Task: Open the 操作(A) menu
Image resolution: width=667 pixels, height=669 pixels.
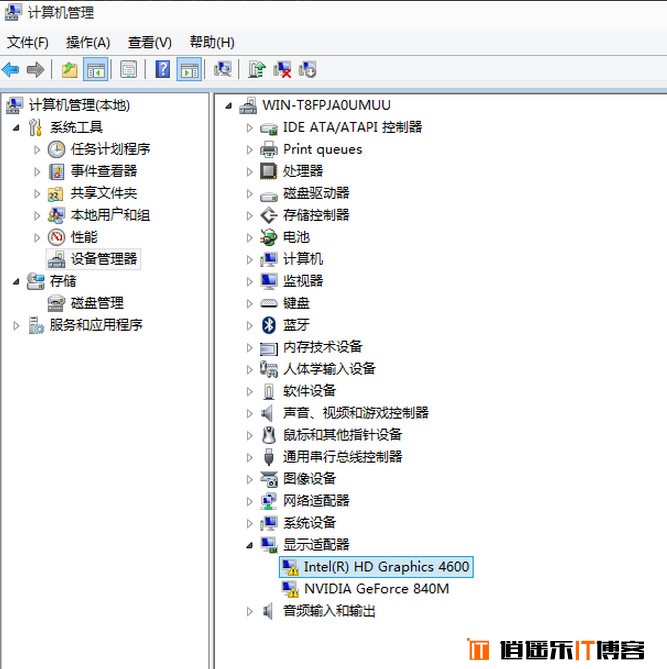Action: (x=88, y=42)
